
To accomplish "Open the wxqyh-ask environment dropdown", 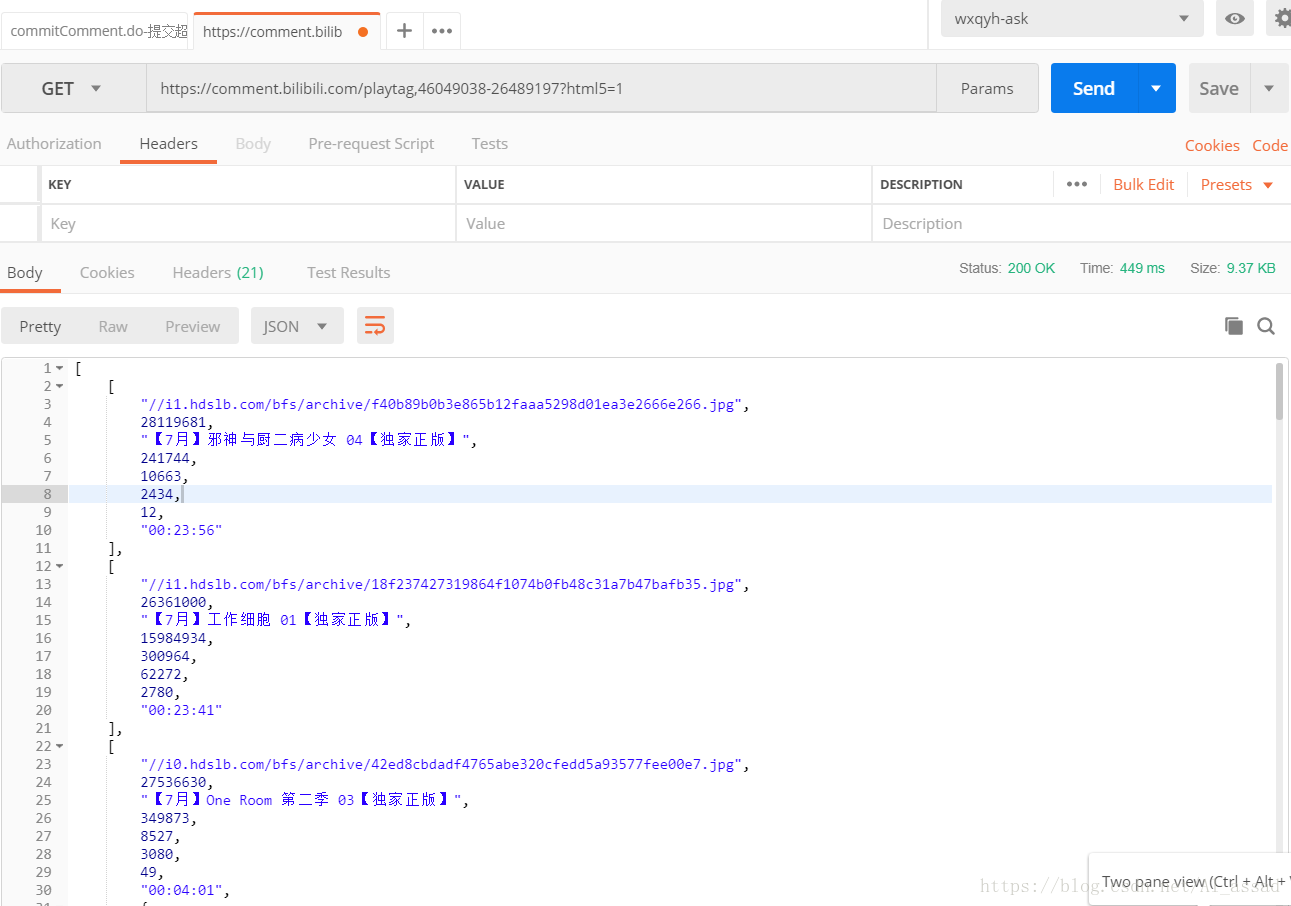I will coord(1072,19).
